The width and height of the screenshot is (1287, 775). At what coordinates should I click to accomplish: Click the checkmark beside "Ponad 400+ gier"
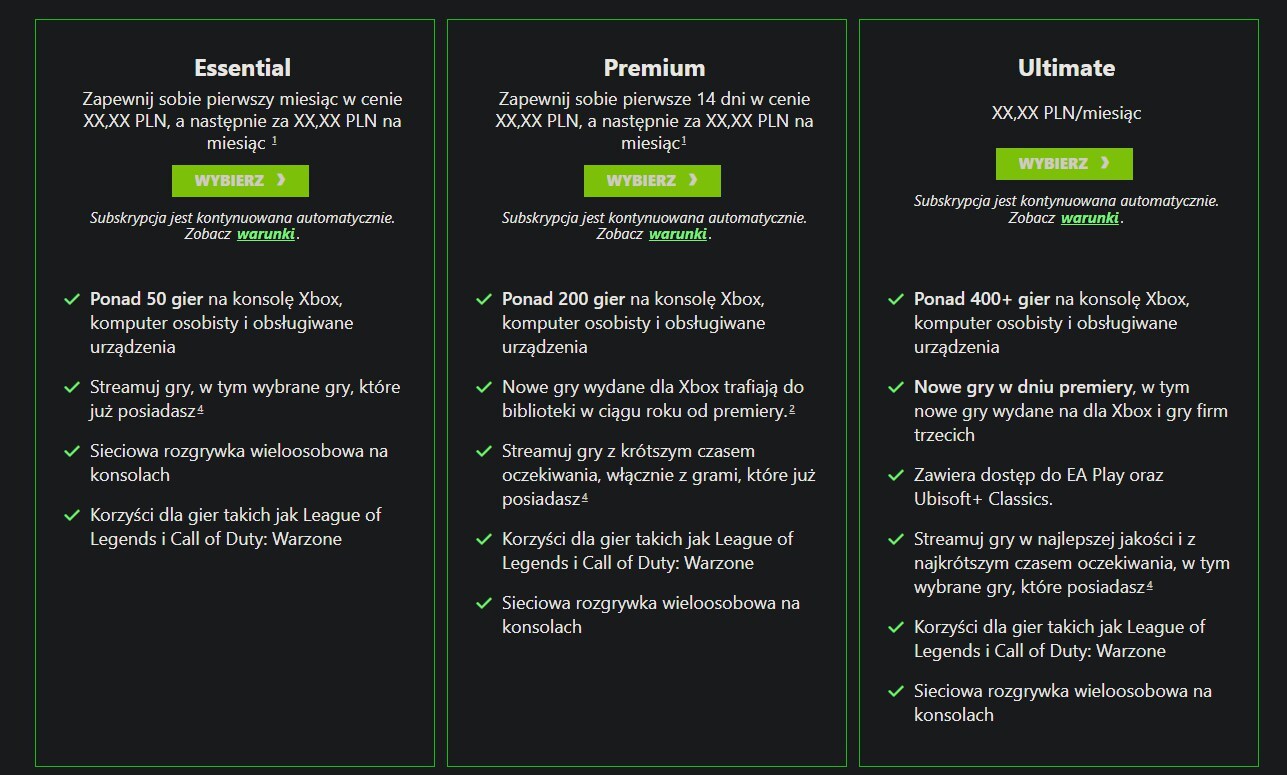pos(896,299)
